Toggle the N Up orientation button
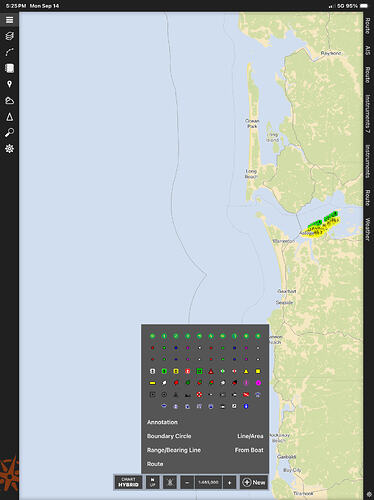Image resolution: width=374 pixels, height=500 pixels. pos(153,482)
